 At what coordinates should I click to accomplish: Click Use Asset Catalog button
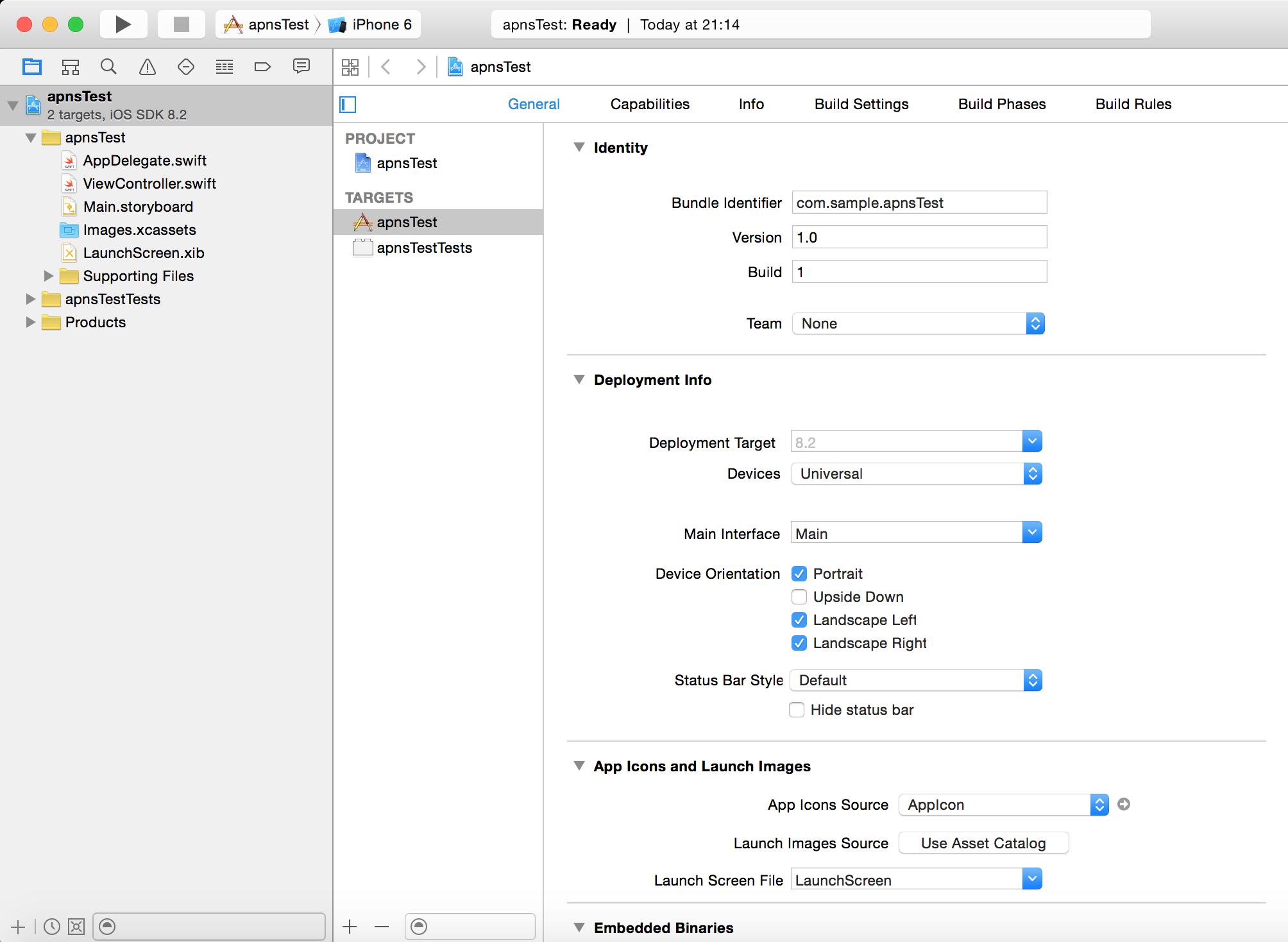(984, 843)
